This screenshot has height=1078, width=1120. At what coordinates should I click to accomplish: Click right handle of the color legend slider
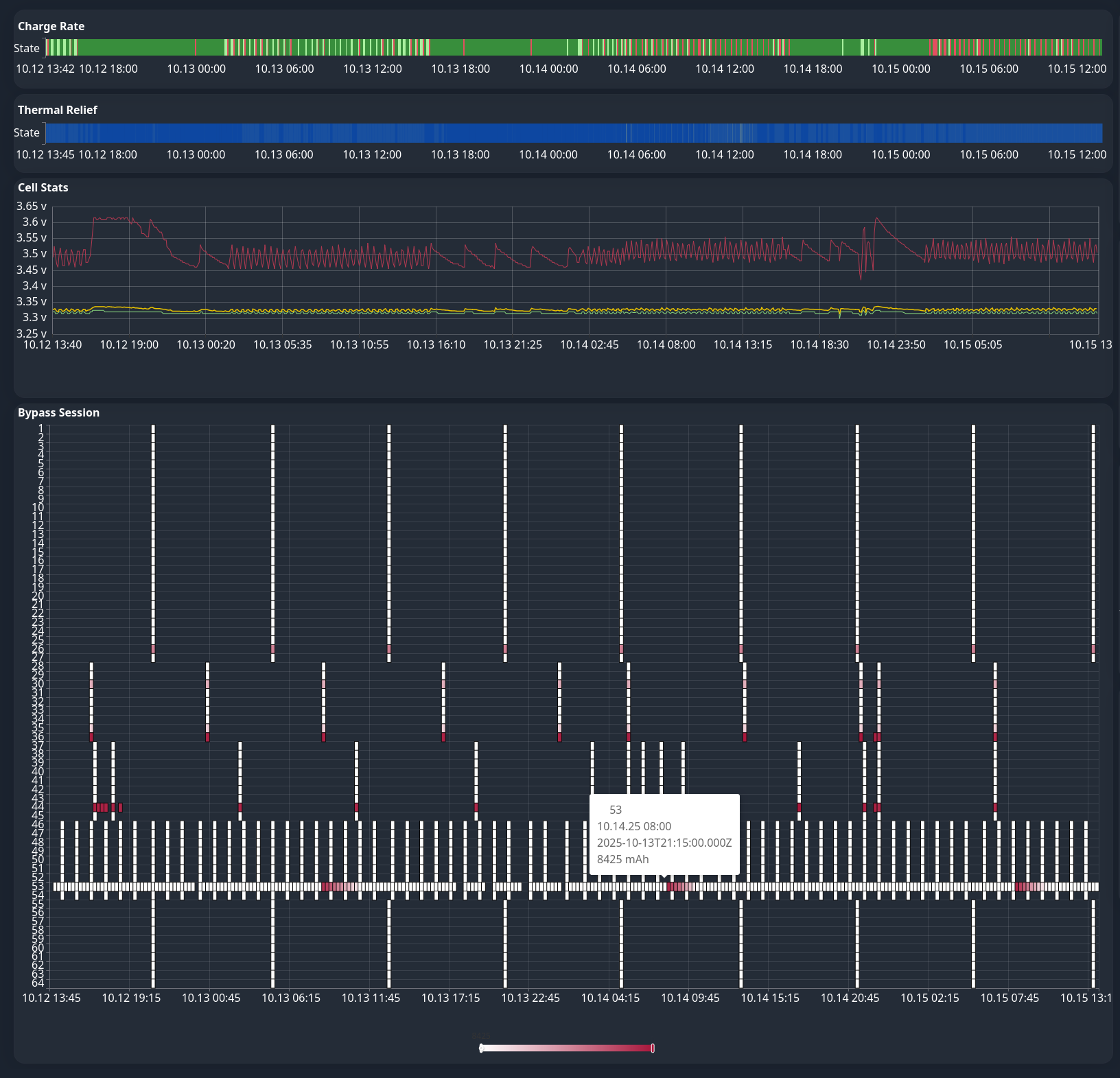[x=653, y=1048]
